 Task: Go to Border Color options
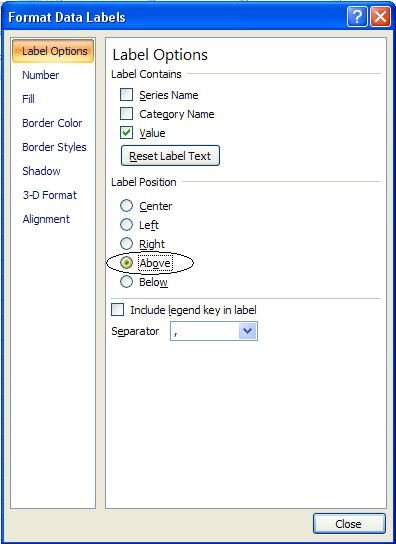click(x=52, y=123)
